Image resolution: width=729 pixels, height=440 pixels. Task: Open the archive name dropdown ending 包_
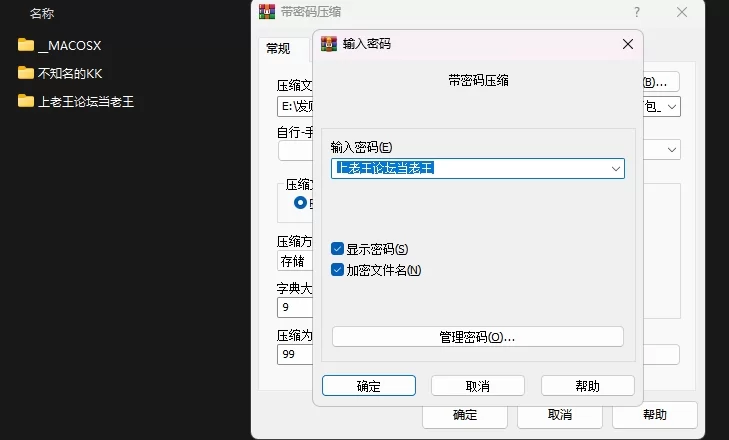(672, 106)
